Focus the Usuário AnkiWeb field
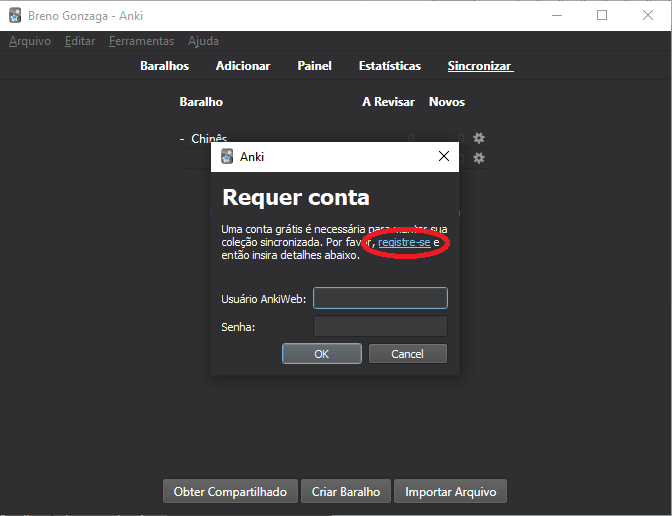The image size is (672, 516). pos(380,298)
